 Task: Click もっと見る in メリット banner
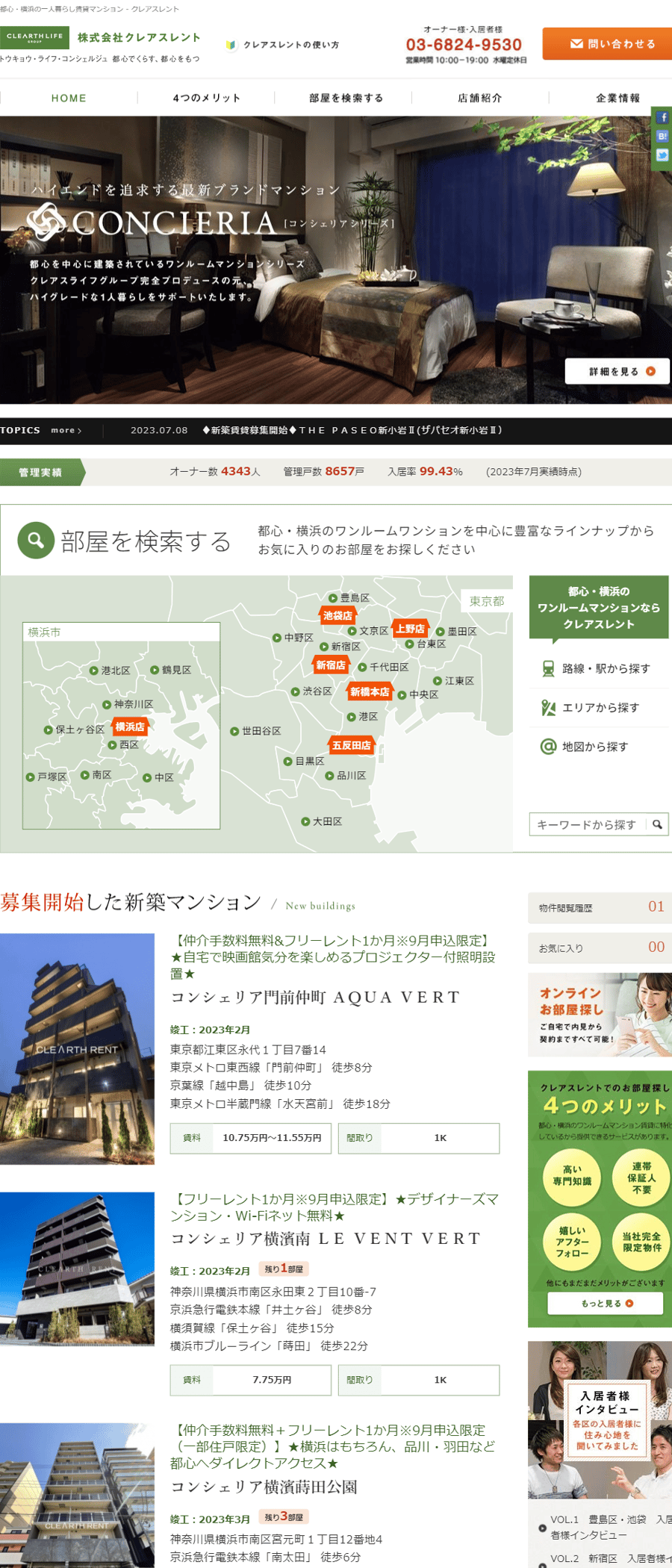606,1303
